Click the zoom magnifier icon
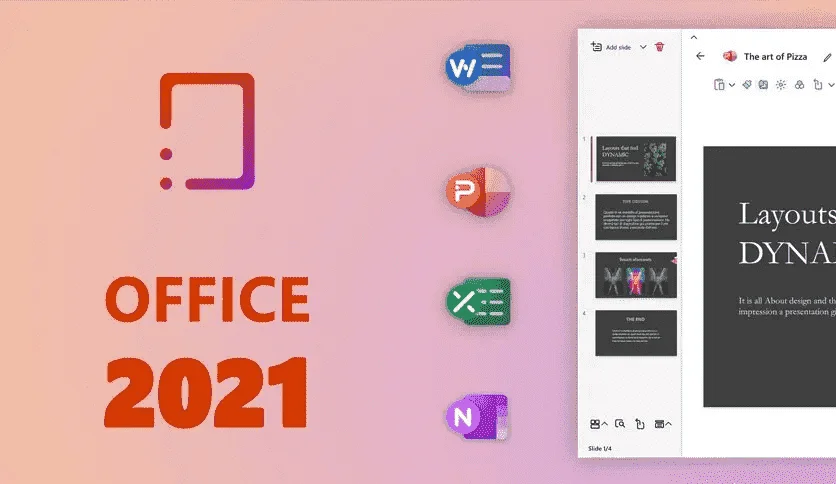 (x=620, y=424)
